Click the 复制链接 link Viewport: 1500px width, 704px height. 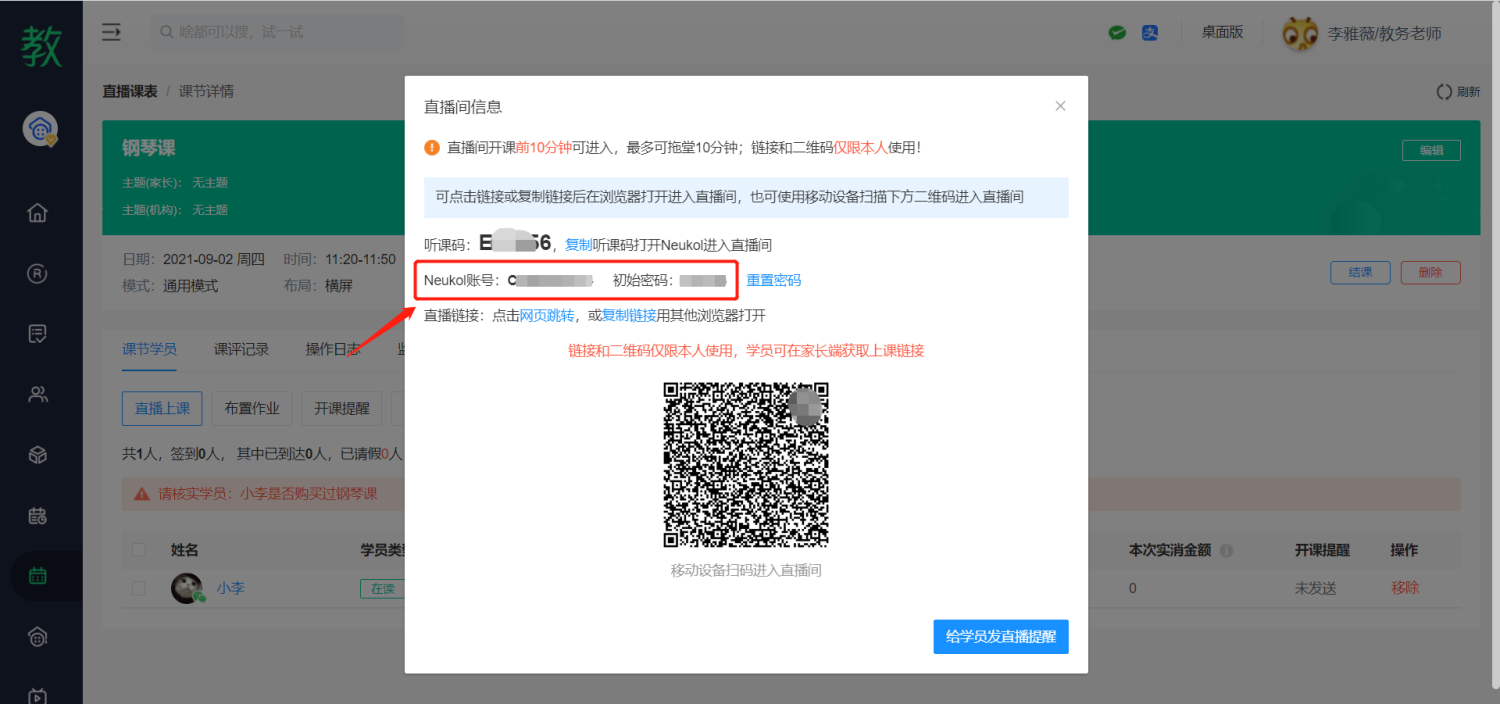coord(629,315)
